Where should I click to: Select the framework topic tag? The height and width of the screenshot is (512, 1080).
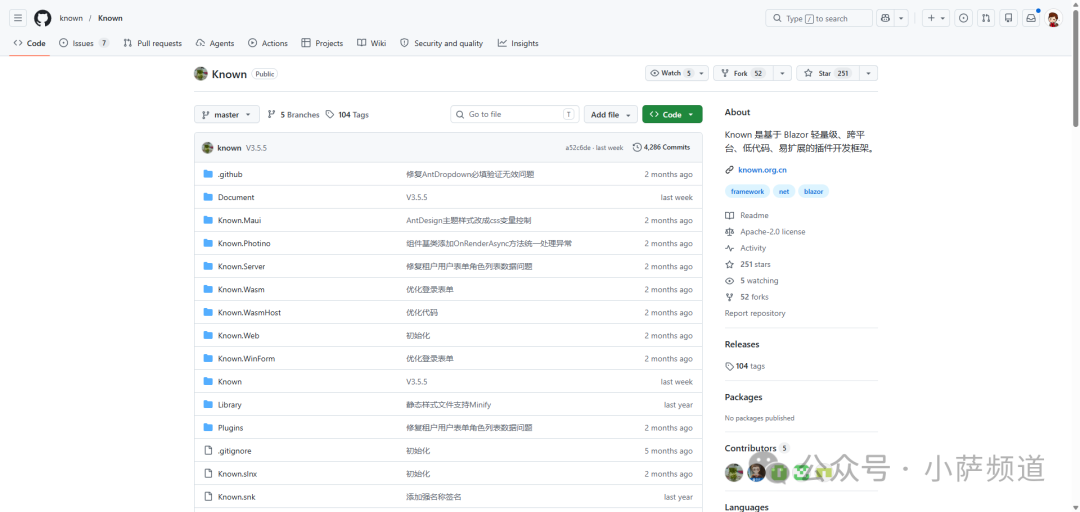pyautogui.click(x=747, y=192)
